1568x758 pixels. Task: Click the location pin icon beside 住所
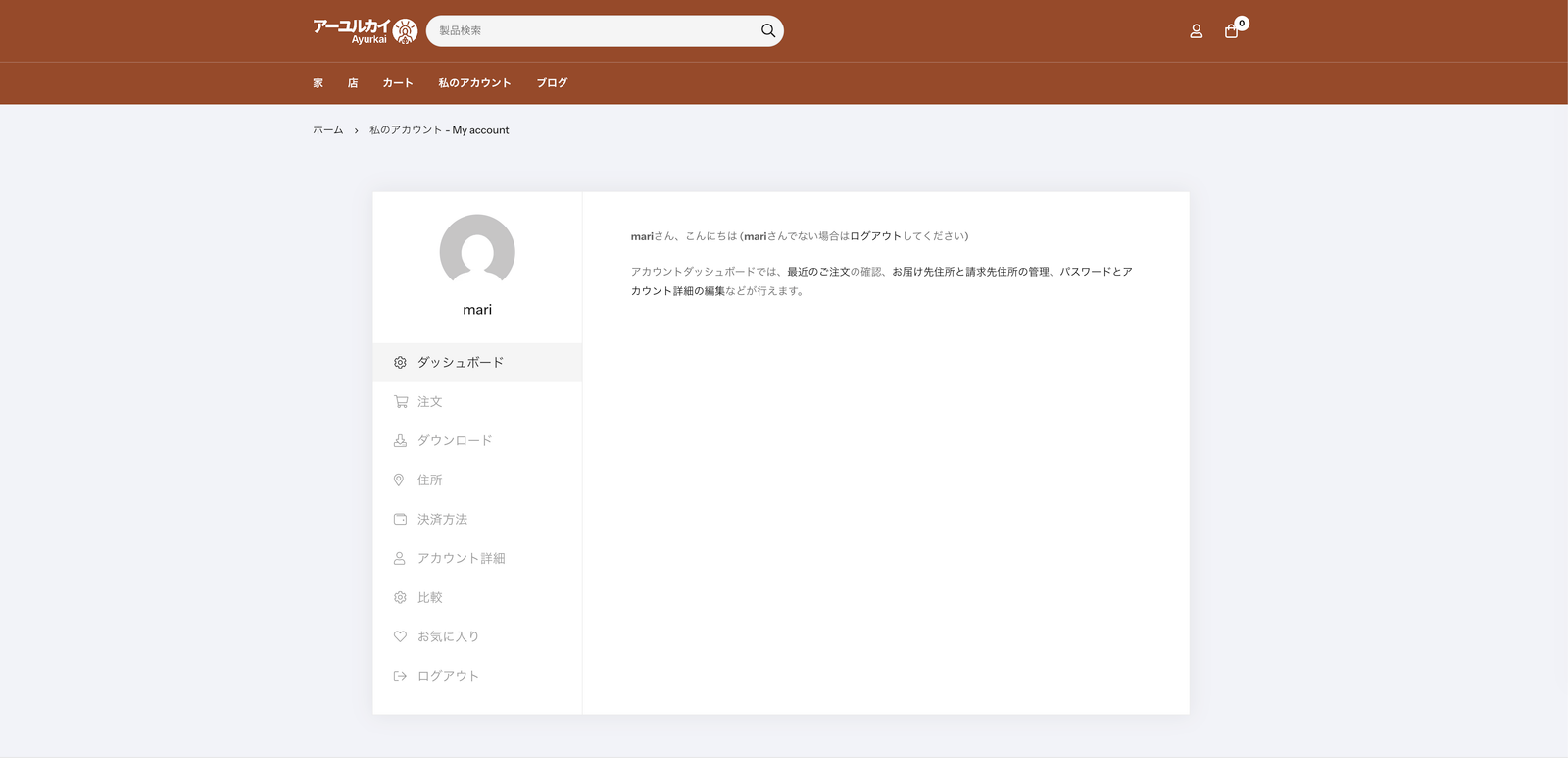pyautogui.click(x=399, y=480)
